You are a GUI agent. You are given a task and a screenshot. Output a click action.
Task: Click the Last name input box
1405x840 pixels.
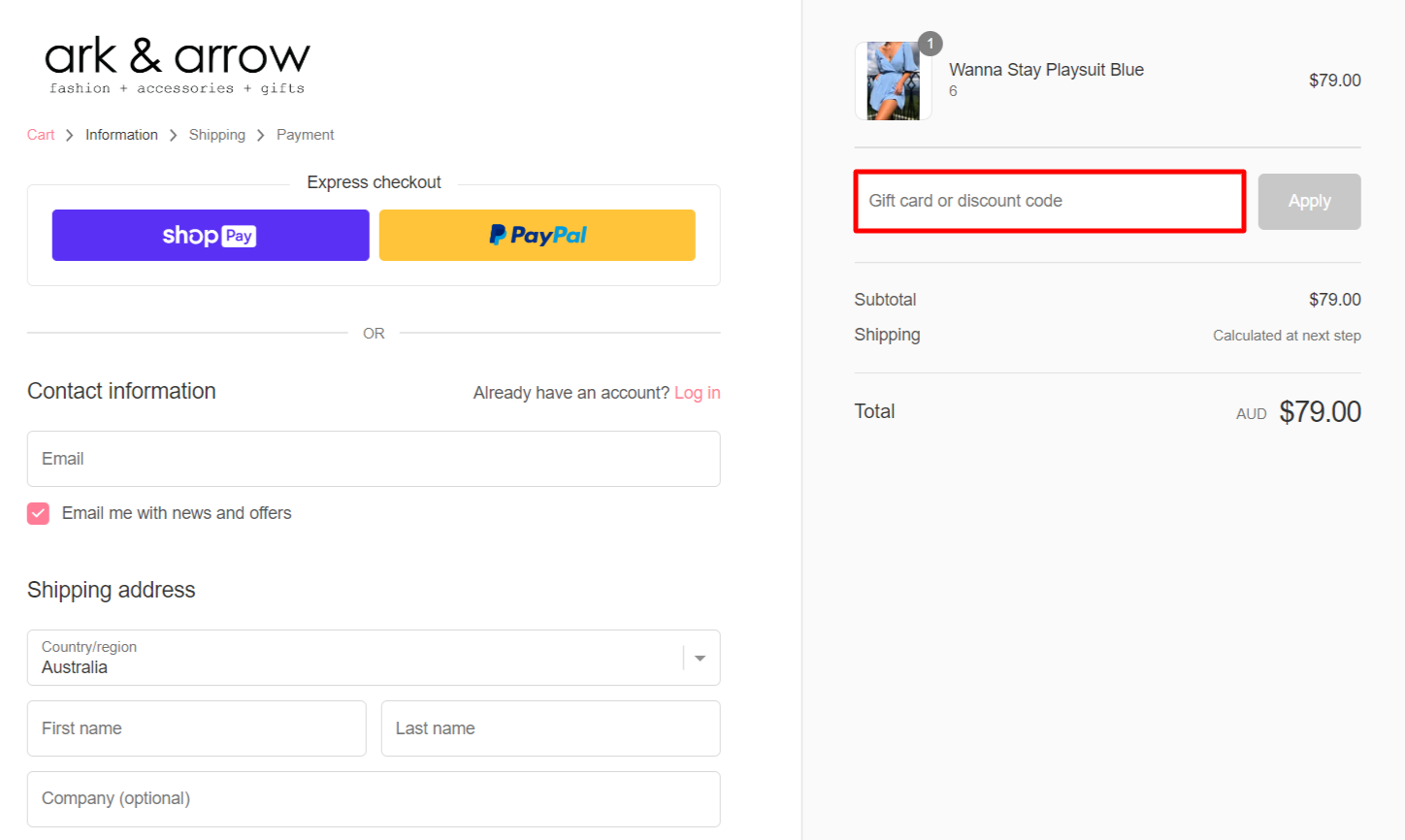coord(550,727)
